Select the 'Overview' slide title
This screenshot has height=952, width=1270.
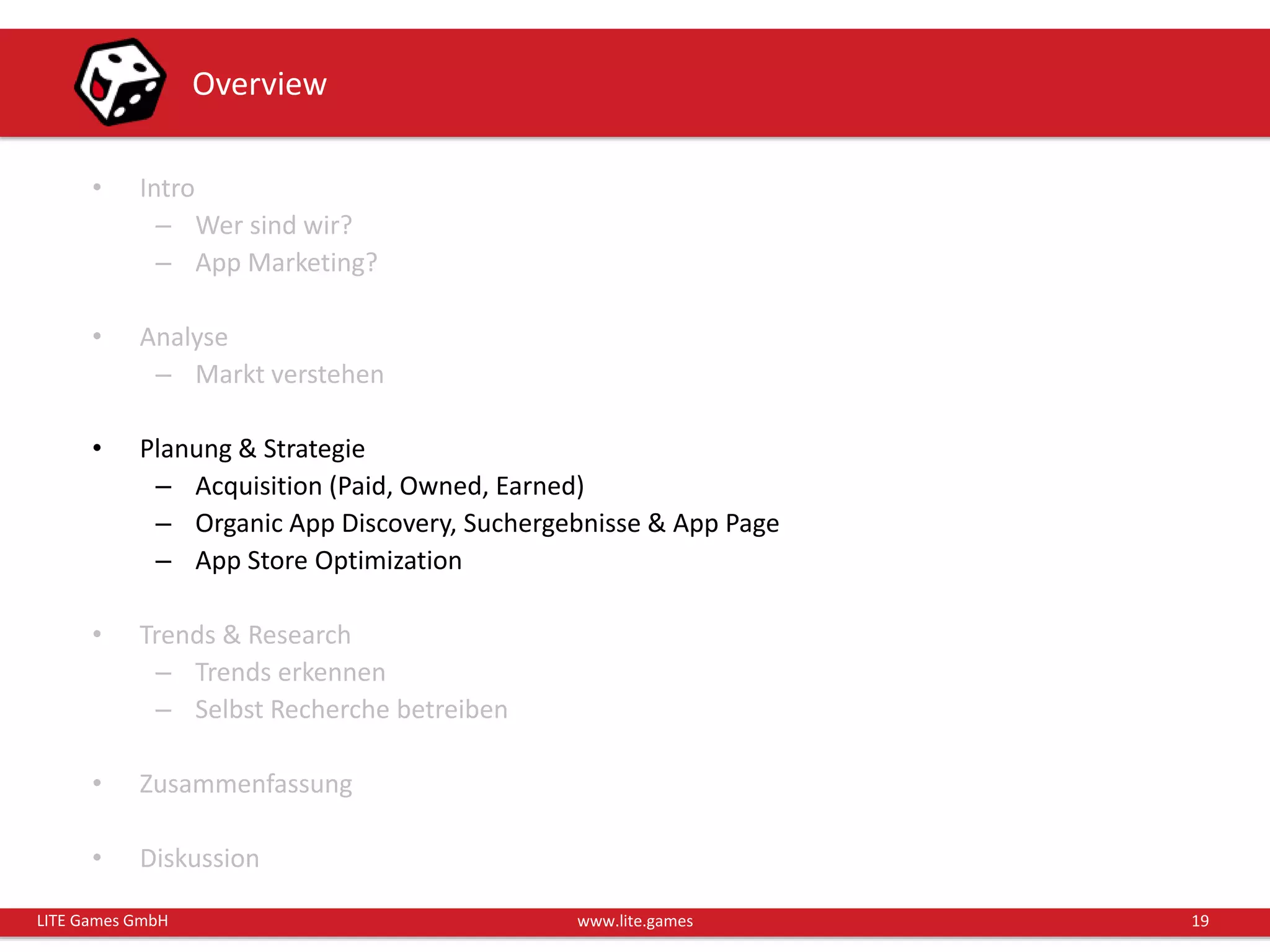pos(259,84)
